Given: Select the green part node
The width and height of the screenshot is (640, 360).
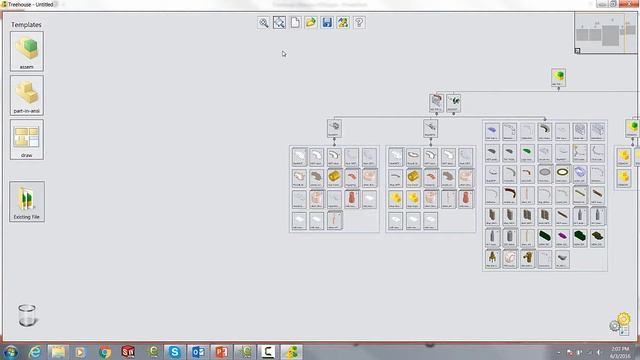Looking at the screenshot, I should [527, 153].
